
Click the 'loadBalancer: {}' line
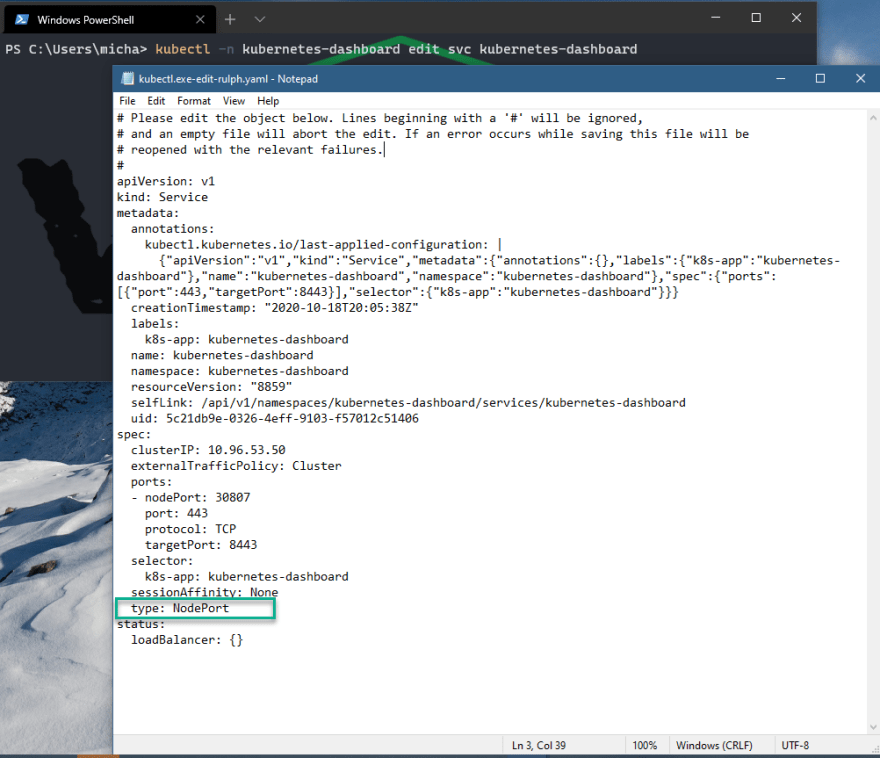187,640
